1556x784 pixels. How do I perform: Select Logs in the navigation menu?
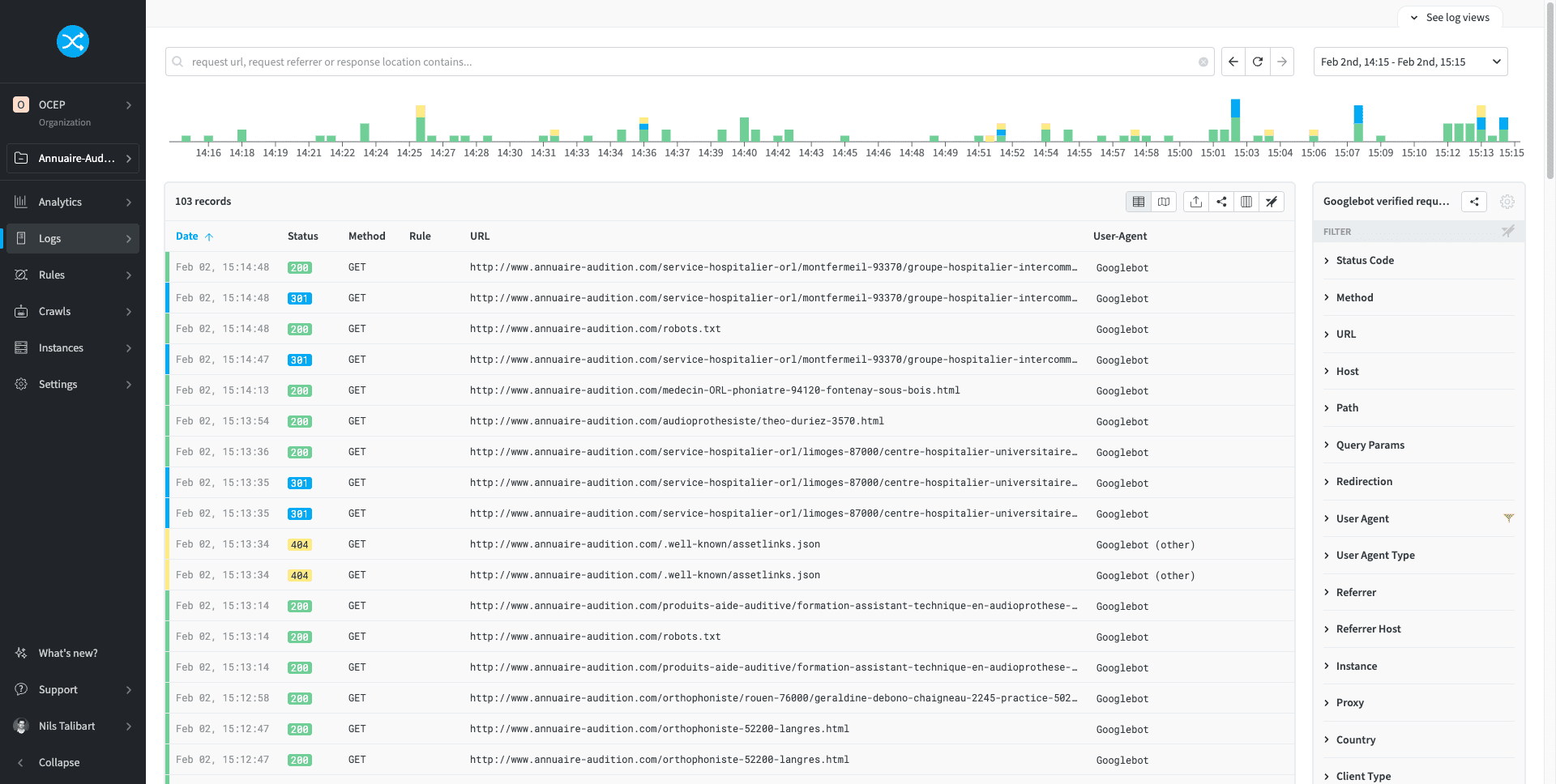pyautogui.click(x=49, y=238)
